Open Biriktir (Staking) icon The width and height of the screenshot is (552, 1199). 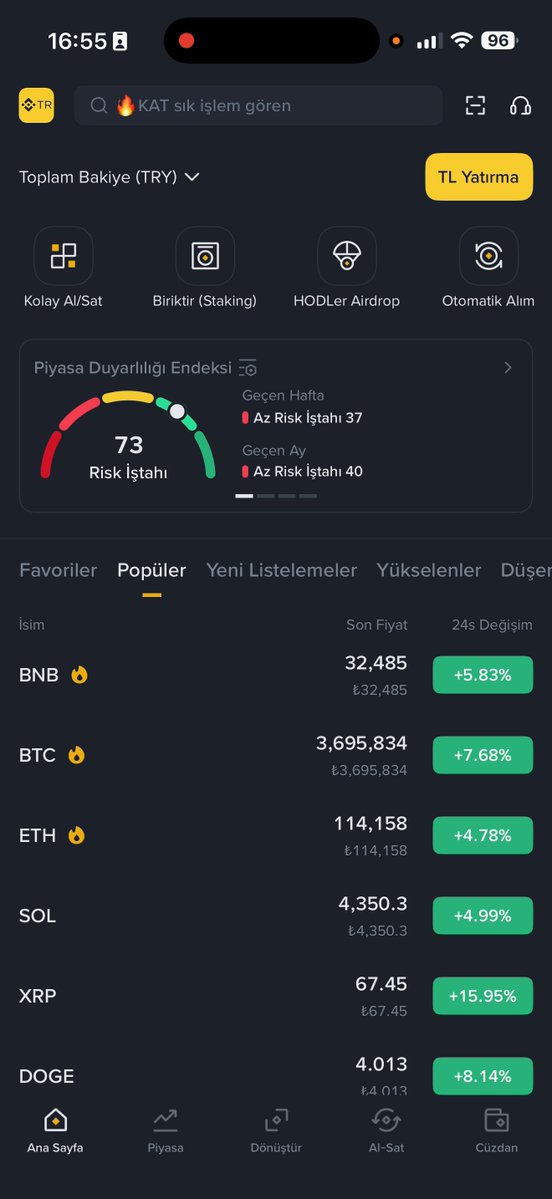[205, 255]
